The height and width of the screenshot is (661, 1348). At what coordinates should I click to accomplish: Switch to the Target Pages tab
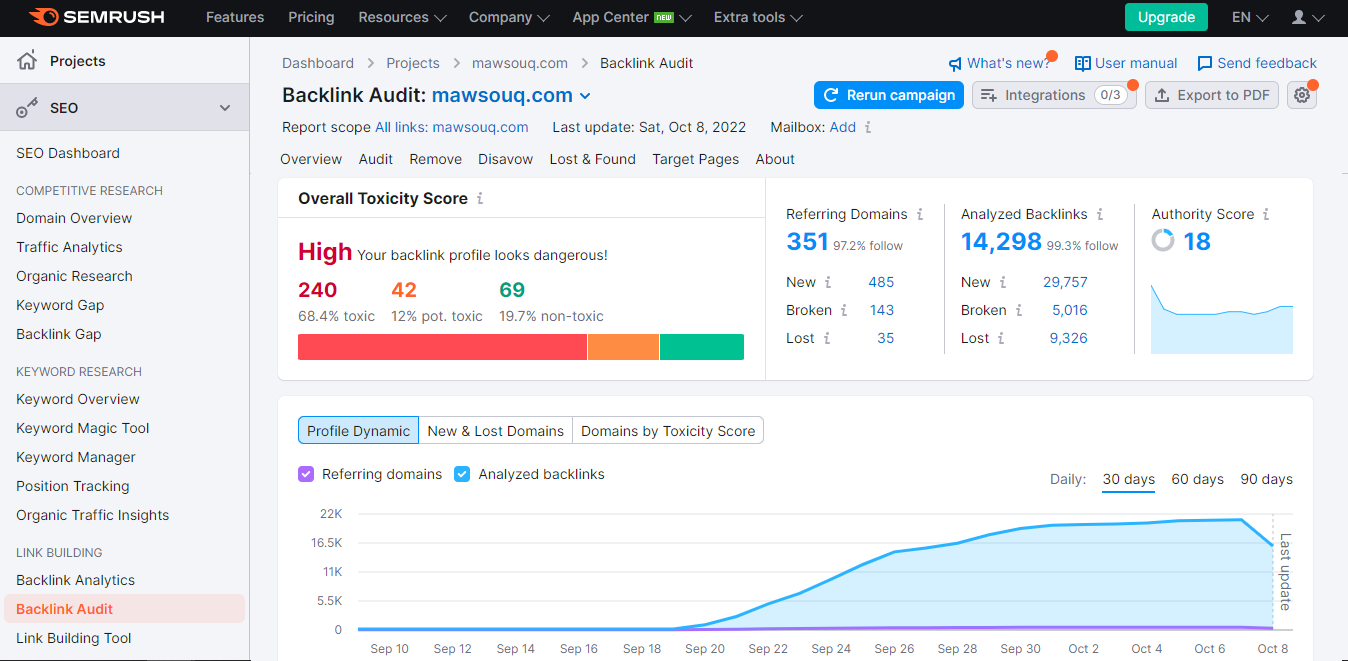[695, 159]
